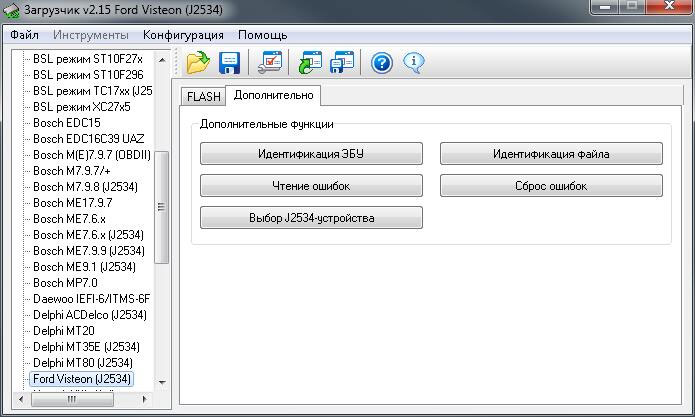Switch to the FLASH tab
695x419 pixels.
pyautogui.click(x=203, y=97)
